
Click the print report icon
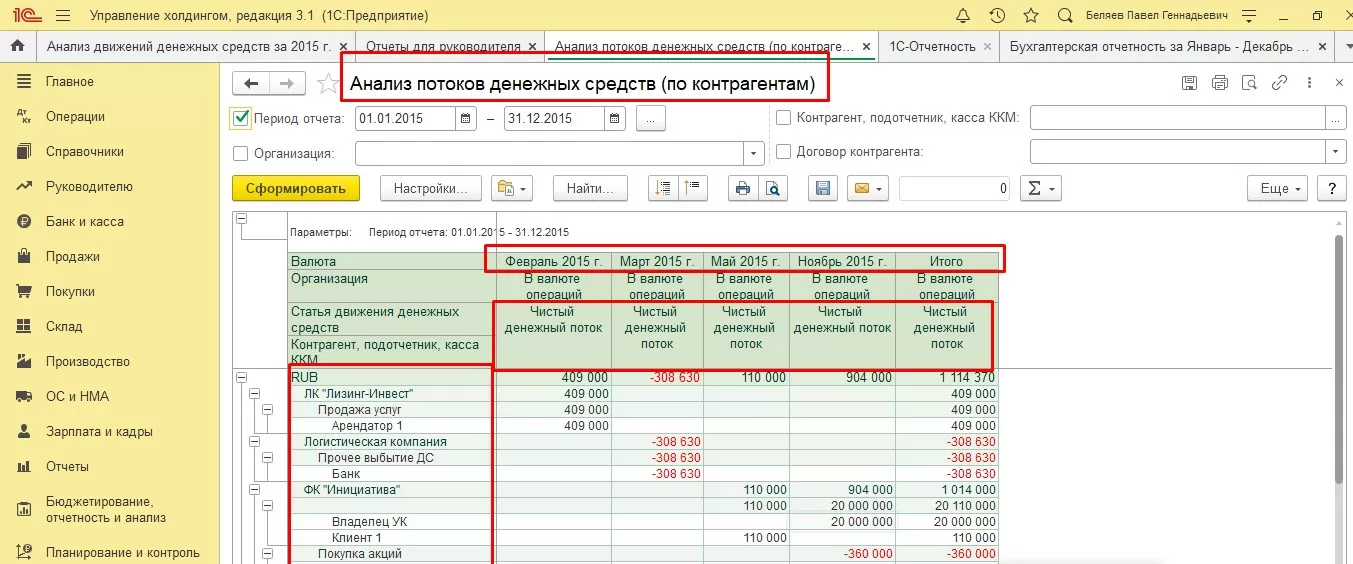[x=742, y=188]
